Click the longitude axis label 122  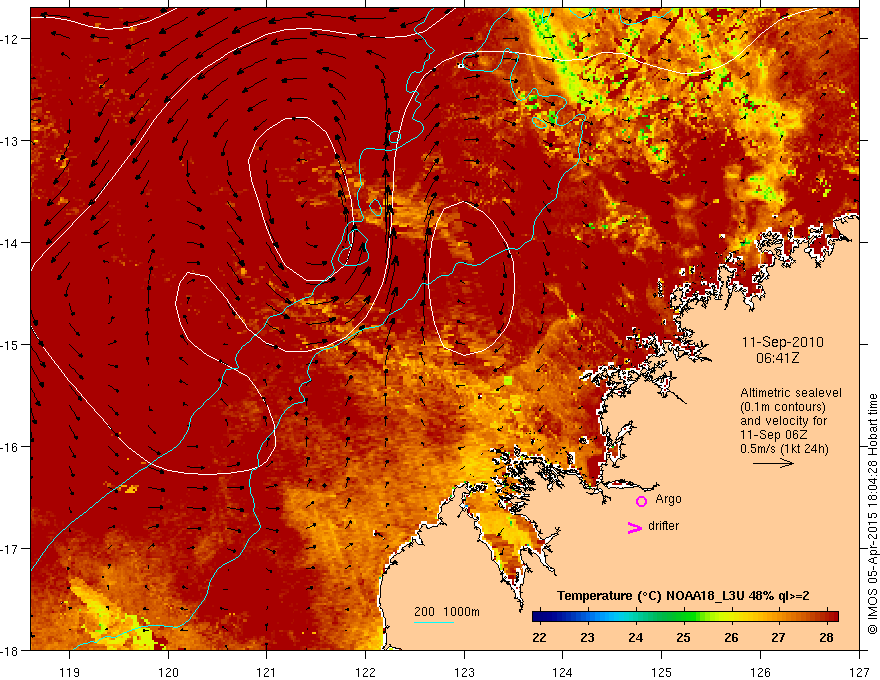(x=365, y=672)
